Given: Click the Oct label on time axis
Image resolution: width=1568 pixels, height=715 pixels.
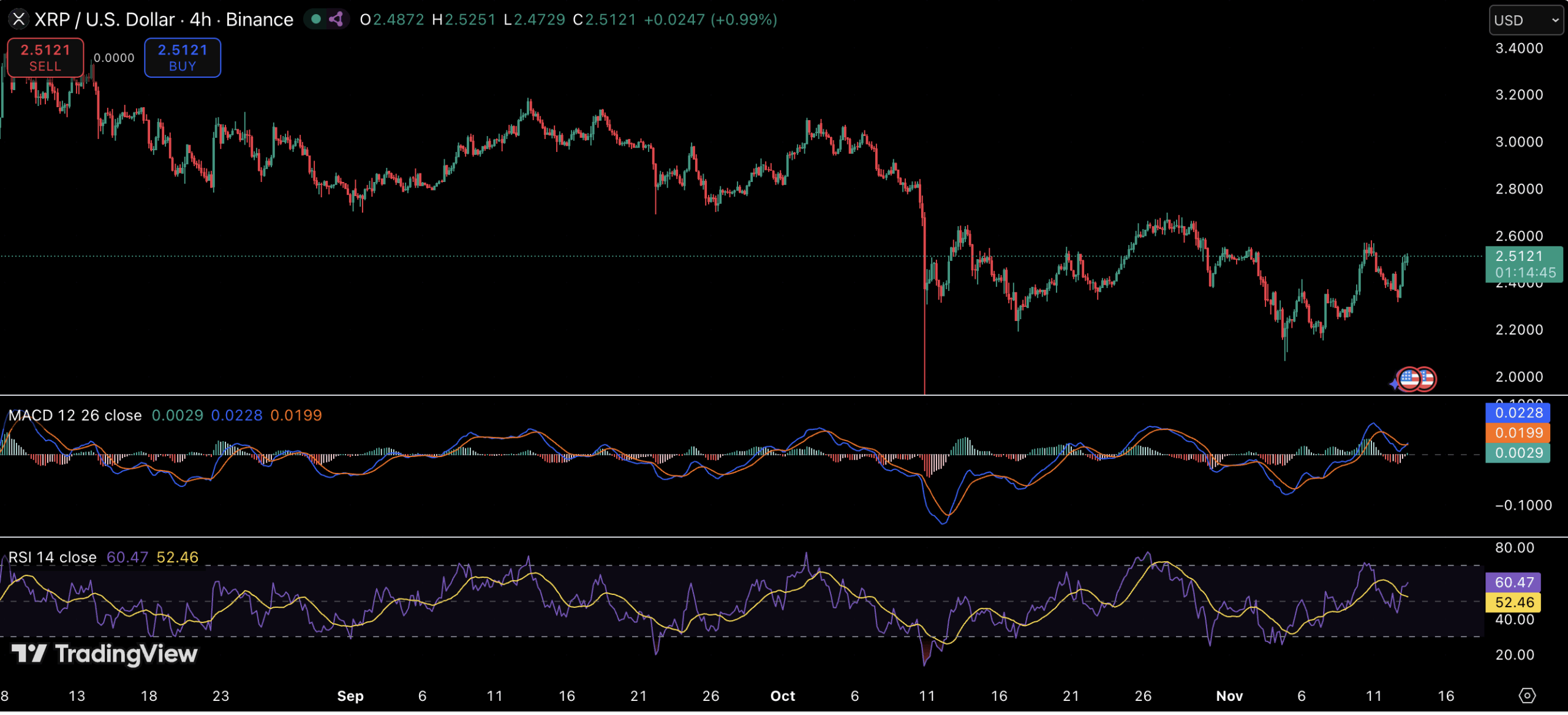Looking at the screenshot, I should [782, 696].
